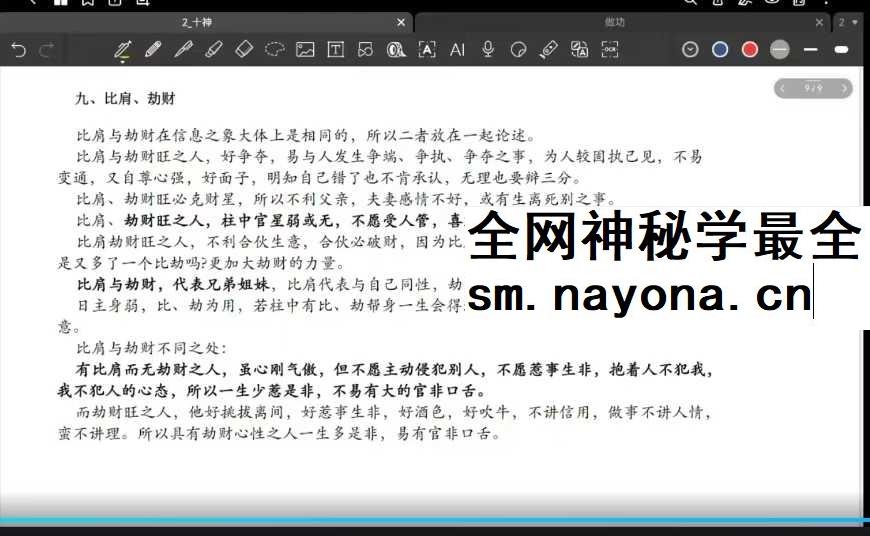Select the fountain pen tool

183,50
